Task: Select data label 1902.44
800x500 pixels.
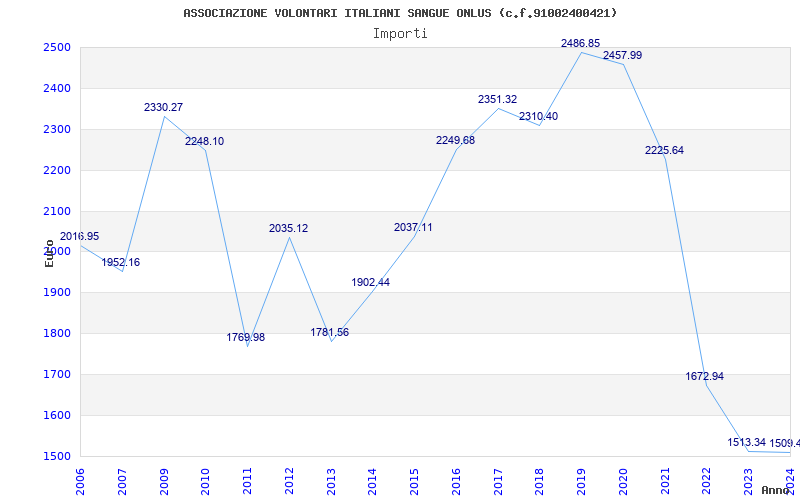Action: coord(370,282)
